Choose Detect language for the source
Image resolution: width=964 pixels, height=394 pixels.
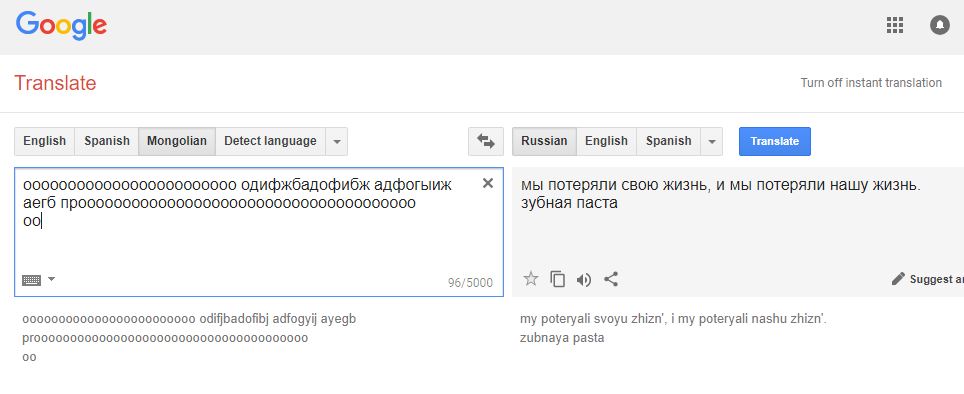tap(271, 141)
